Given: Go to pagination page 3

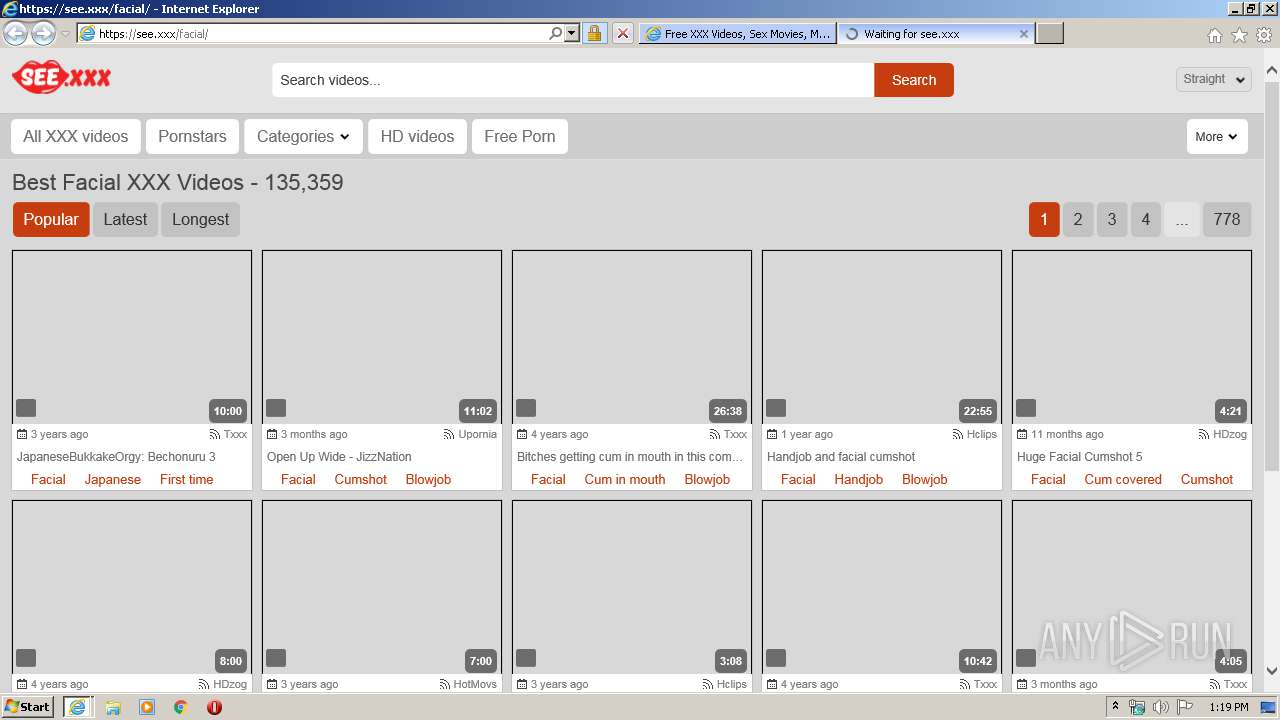Looking at the screenshot, I should [1112, 219].
